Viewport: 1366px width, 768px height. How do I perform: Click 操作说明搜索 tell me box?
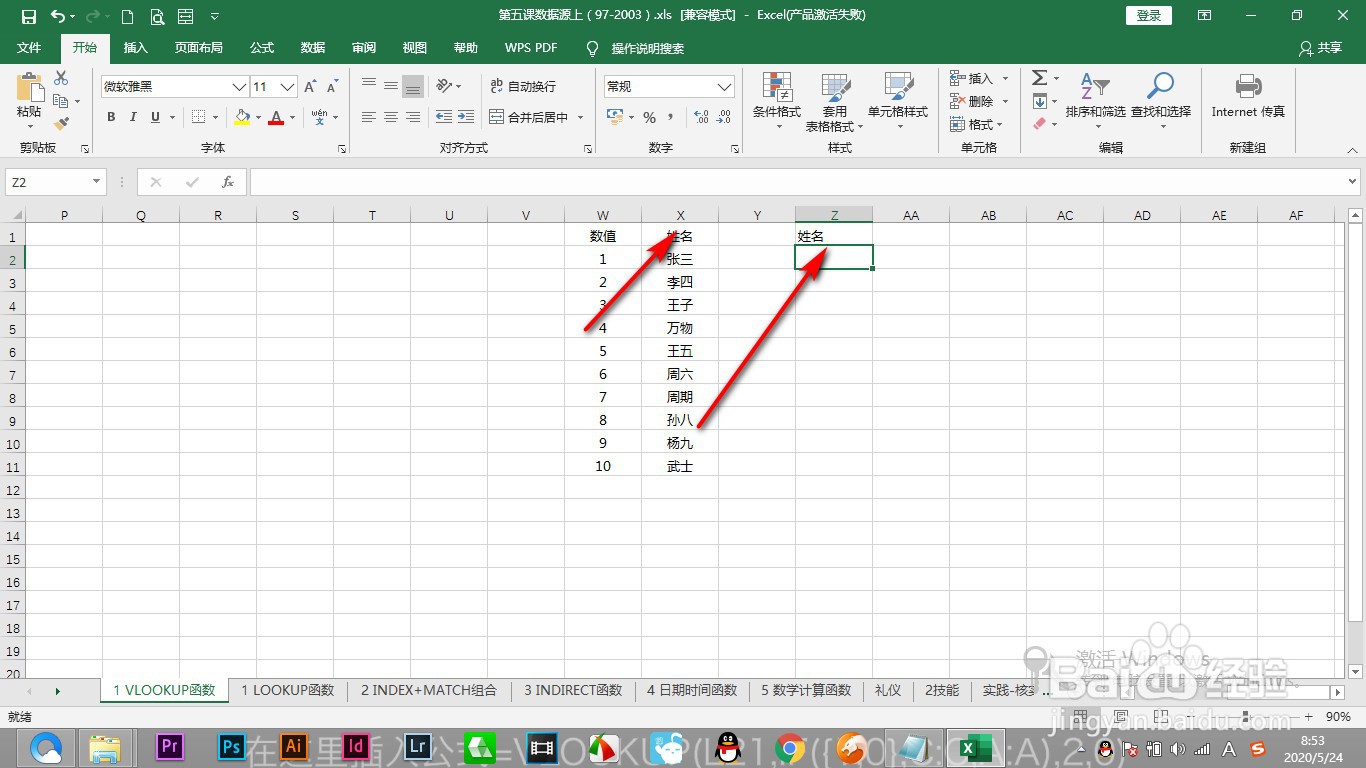648,48
